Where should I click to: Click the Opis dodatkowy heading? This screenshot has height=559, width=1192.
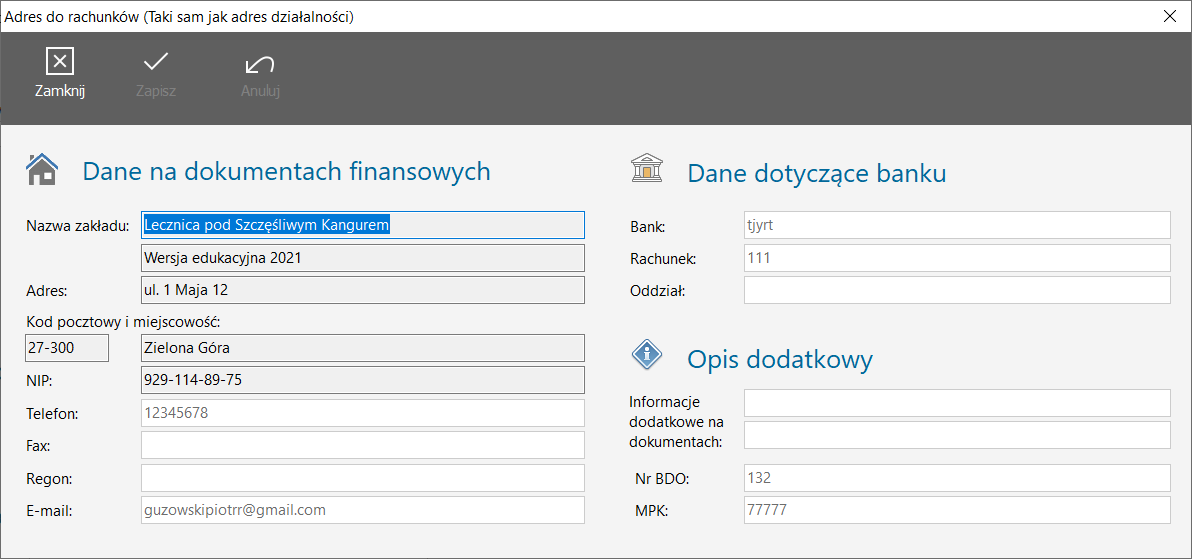click(x=780, y=359)
